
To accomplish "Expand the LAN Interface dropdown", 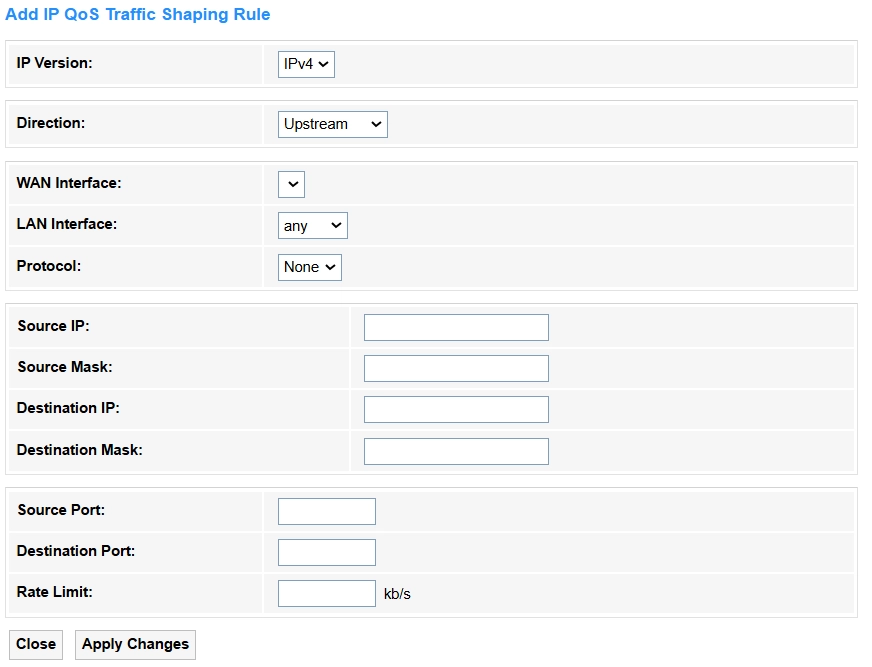I will point(312,226).
